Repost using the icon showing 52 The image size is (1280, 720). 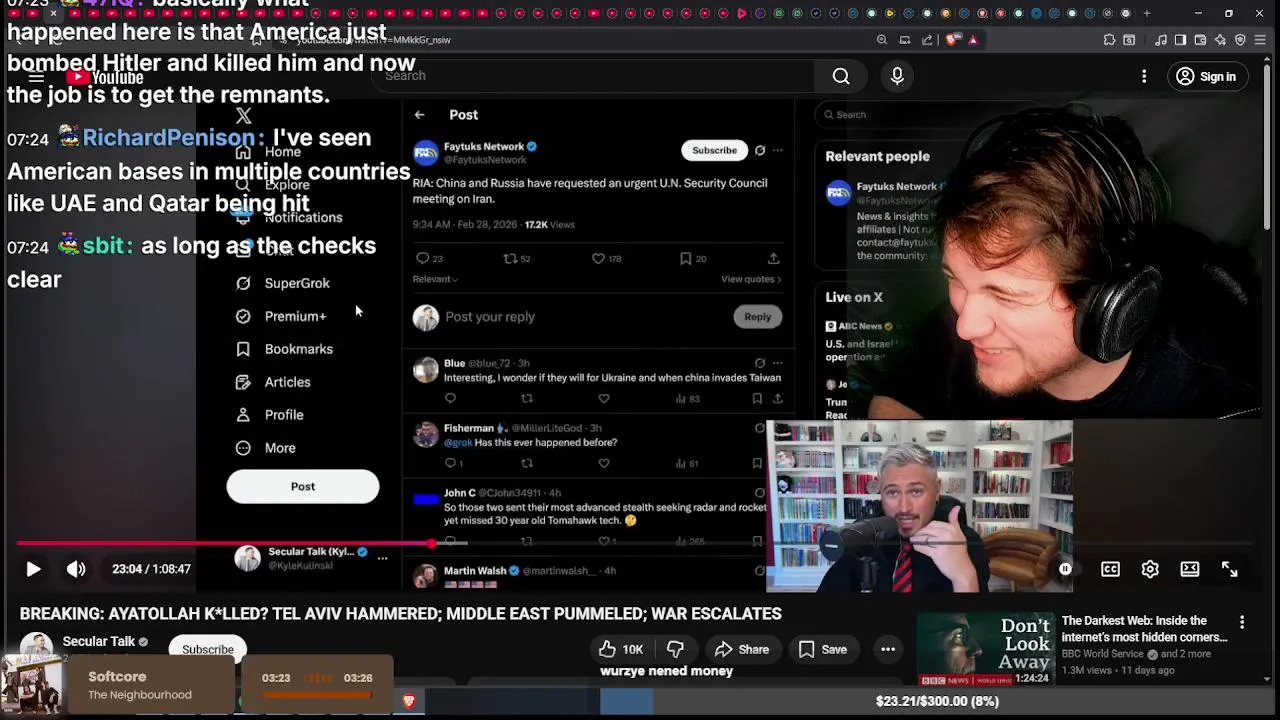517,258
